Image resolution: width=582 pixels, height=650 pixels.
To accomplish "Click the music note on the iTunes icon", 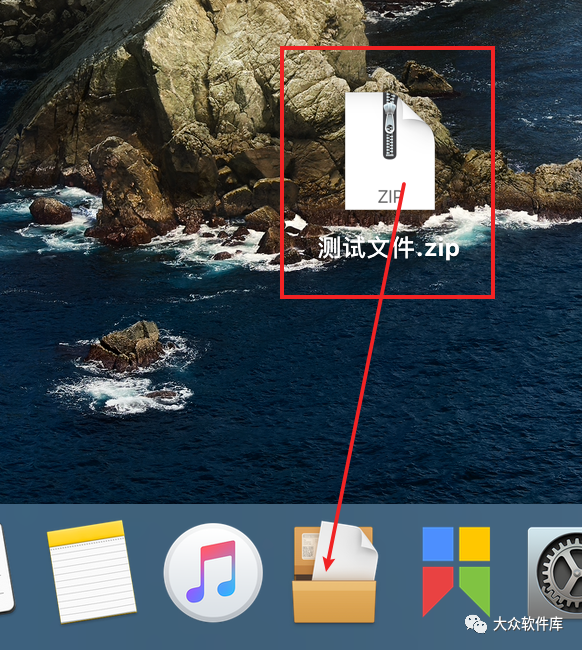I will pos(213,571).
